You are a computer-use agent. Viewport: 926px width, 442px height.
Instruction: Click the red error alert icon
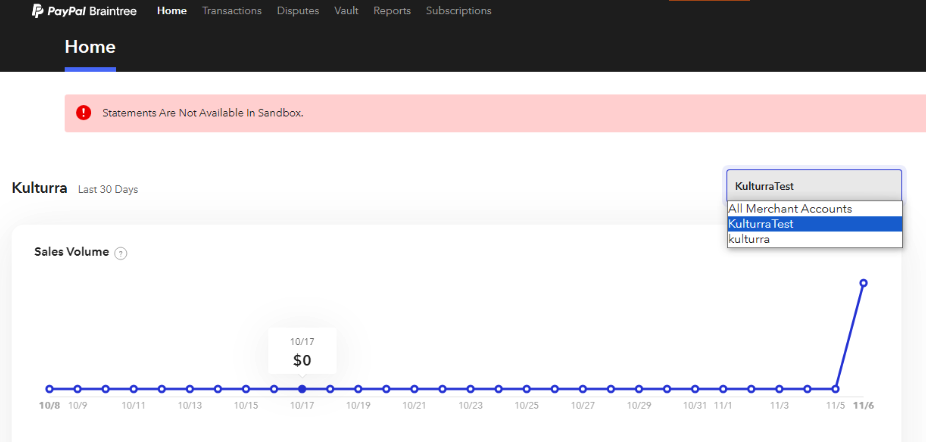83,112
